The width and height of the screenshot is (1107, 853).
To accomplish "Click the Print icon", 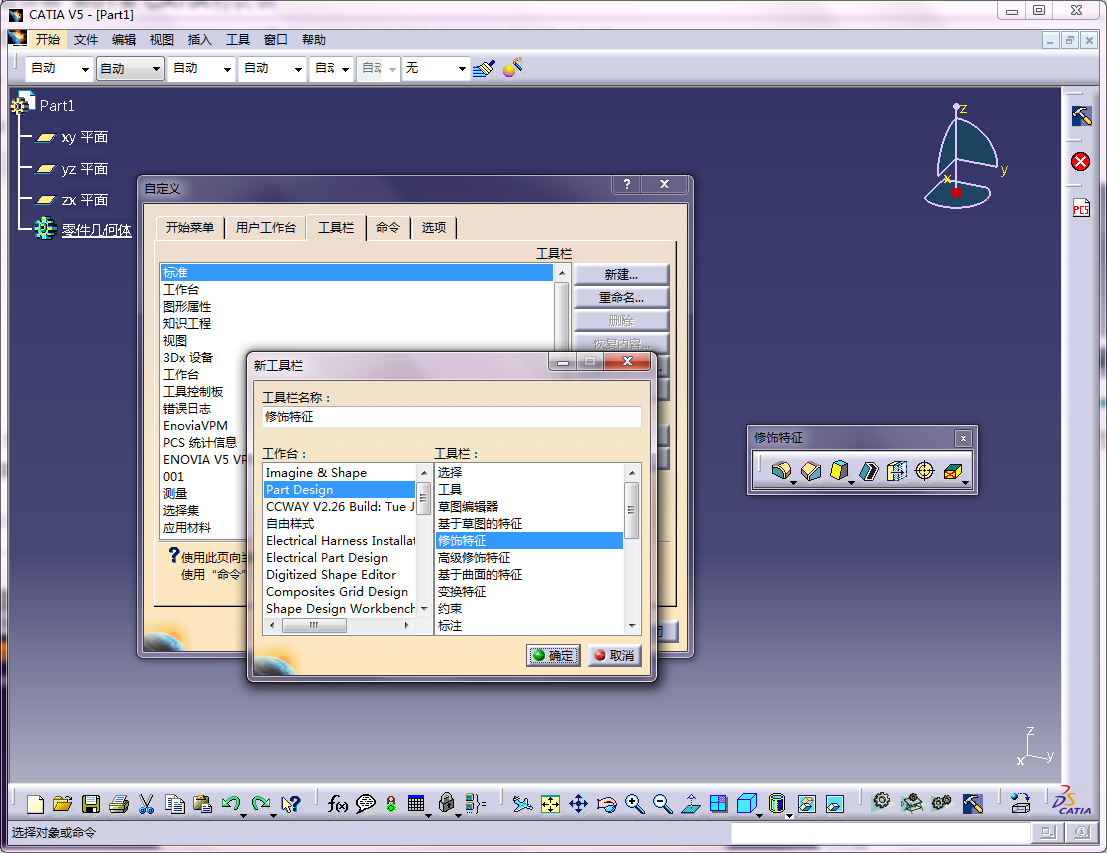I will tap(119, 804).
